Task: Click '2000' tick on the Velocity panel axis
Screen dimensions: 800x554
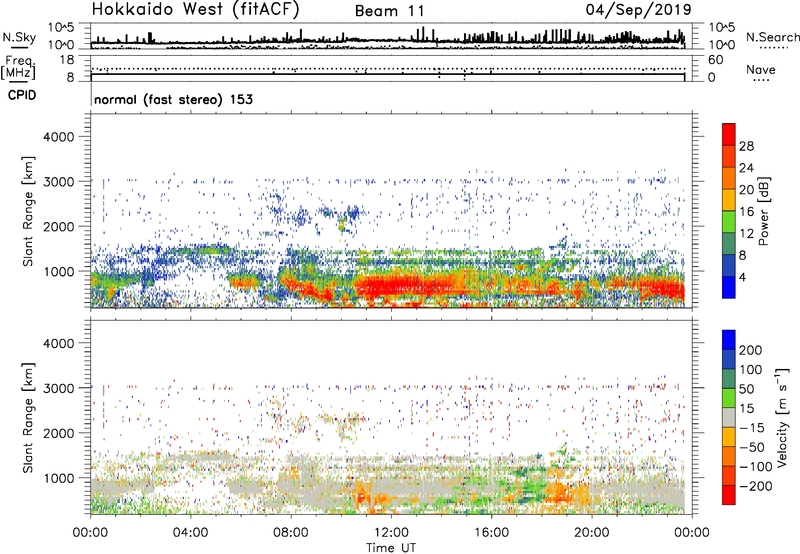Action: pos(59,433)
